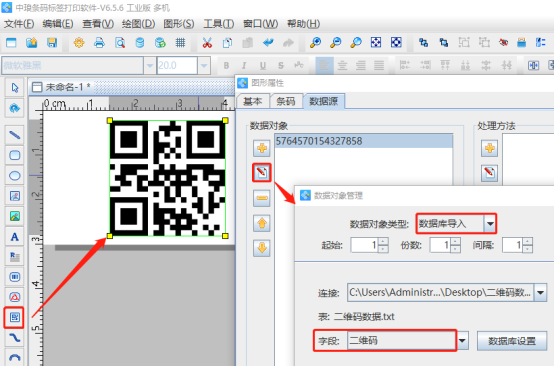Click the Zoom in magnifier icon
The image size is (554, 366).
(x=315, y=43)
